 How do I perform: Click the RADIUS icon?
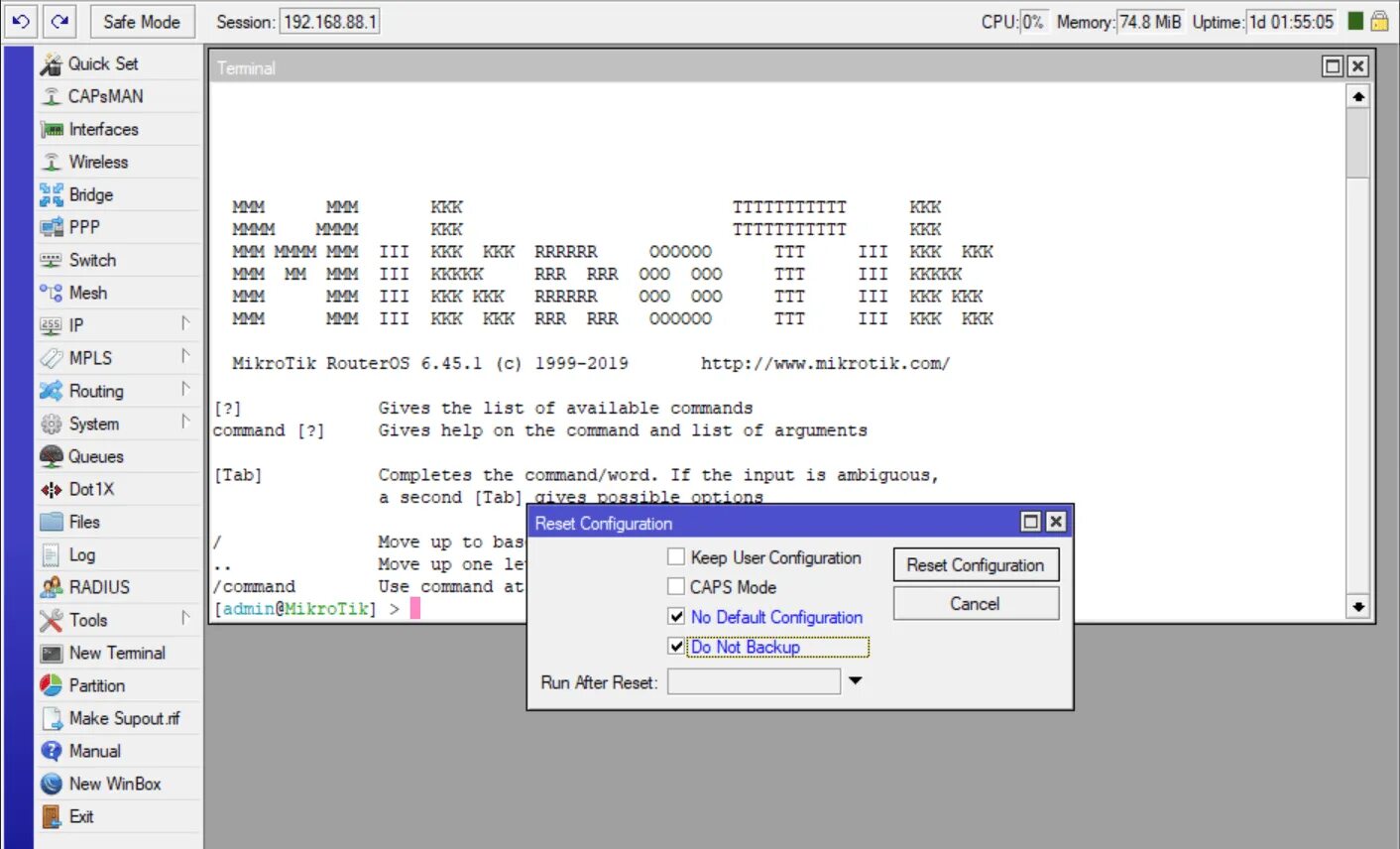(52, 588)
